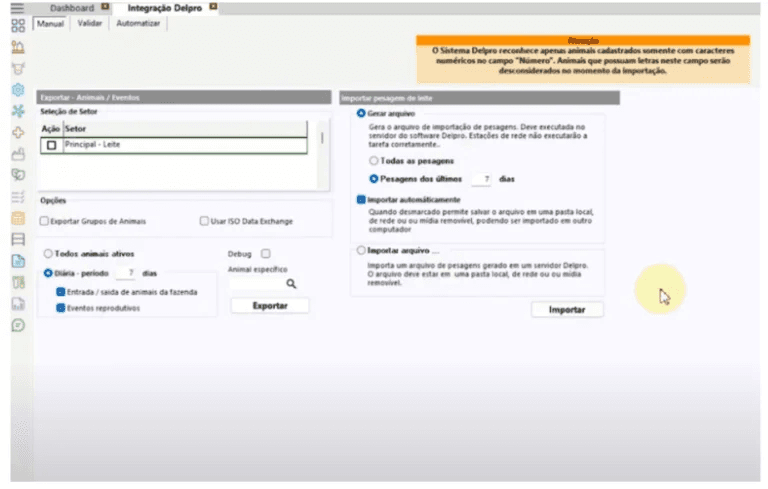The width and height of the screenshot is (768, 489).
Task: Click the magnifier search icon for Animal específico
Action: point(291,284)
